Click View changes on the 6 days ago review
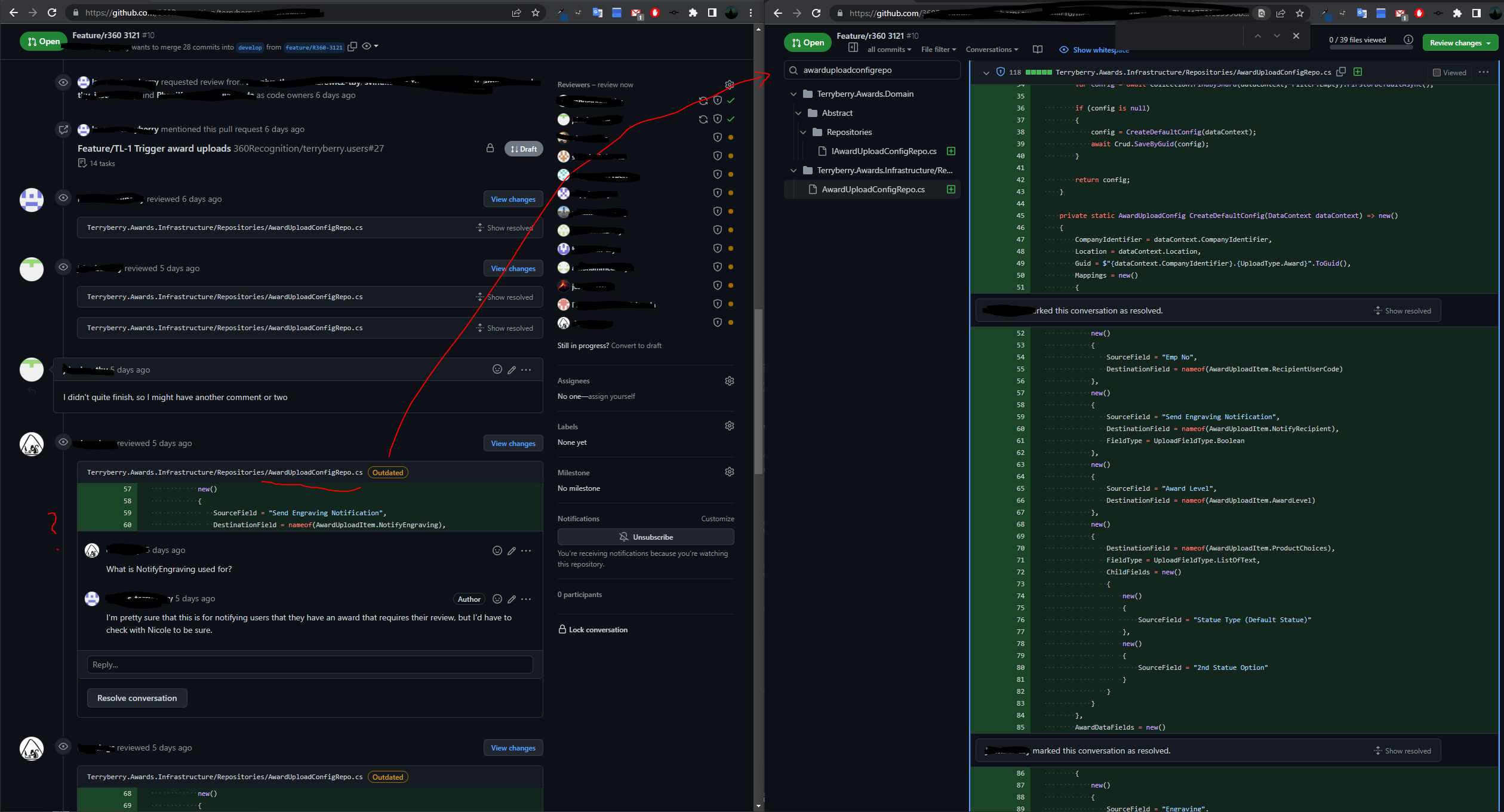The width and height of the screenshot is (1504, 812). 513,199
